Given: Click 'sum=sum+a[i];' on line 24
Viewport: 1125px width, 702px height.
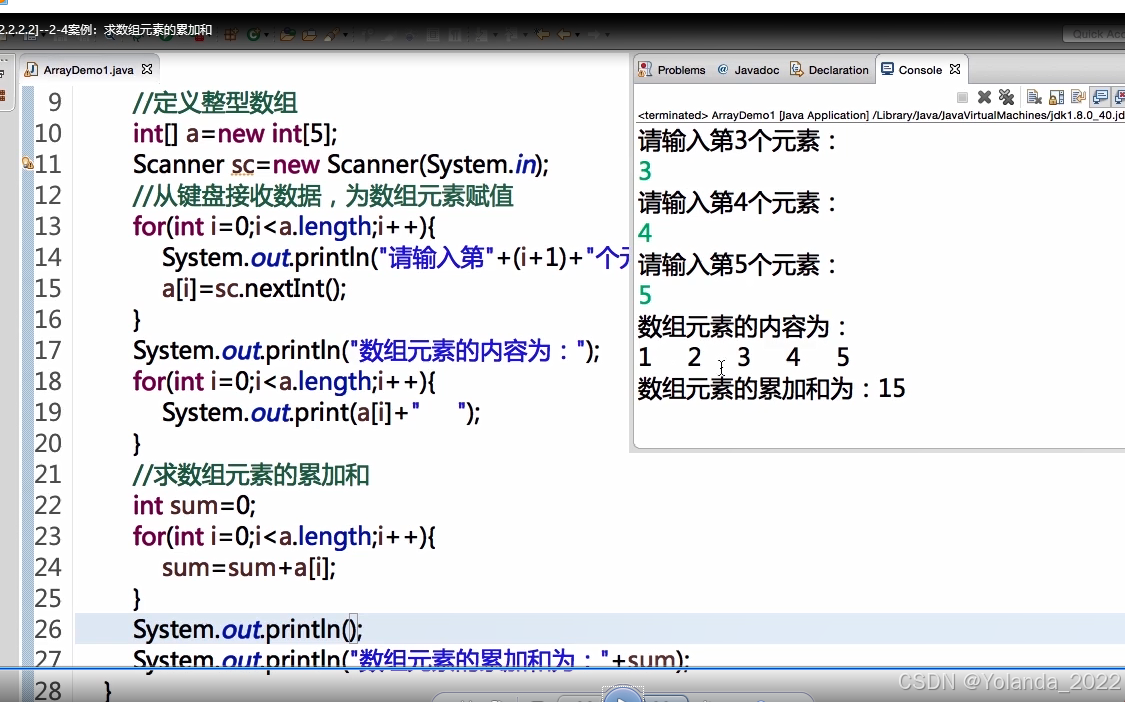Looking at the screenshot, I should [248, 567].
